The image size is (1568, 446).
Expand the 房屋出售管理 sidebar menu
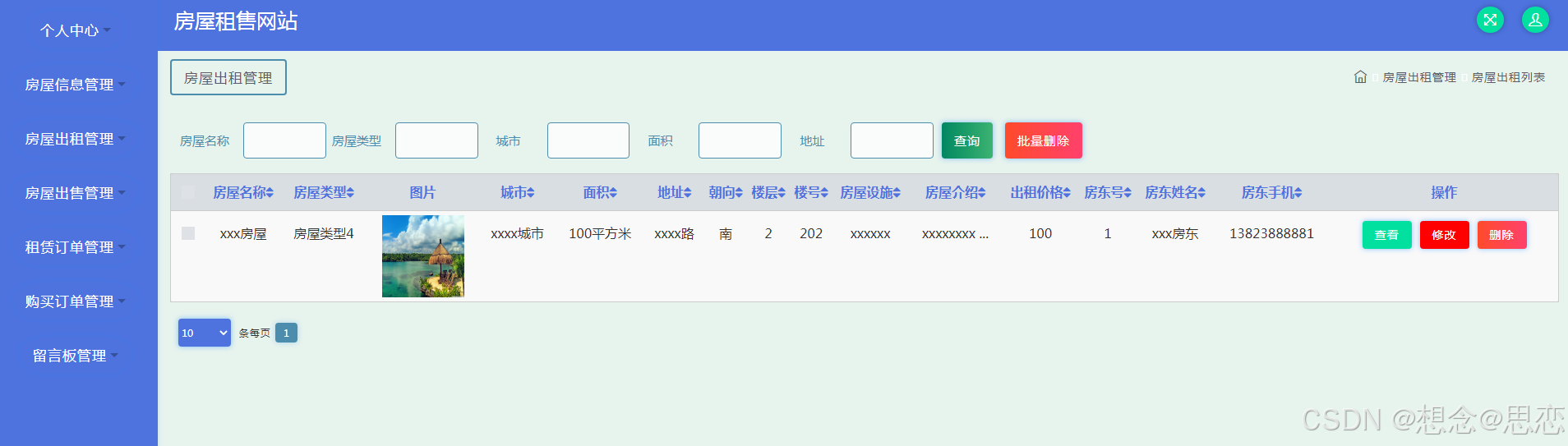pos(75,193)
